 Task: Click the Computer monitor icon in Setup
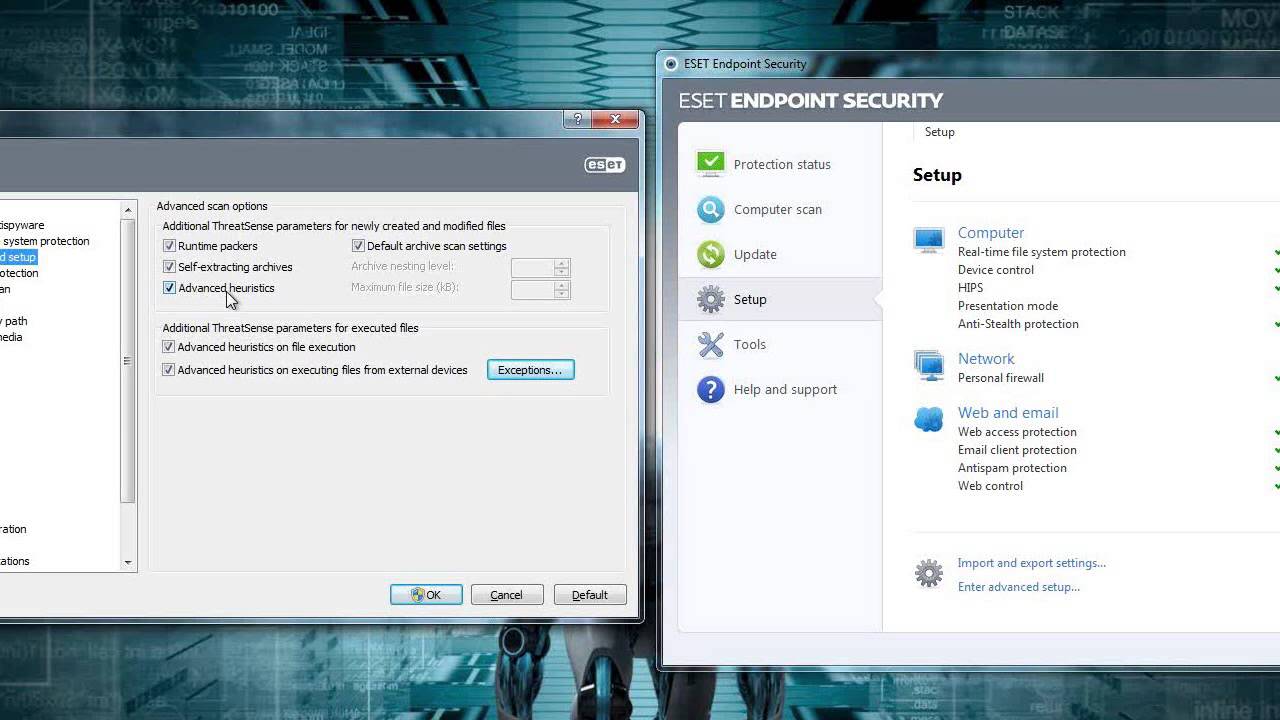929,239
